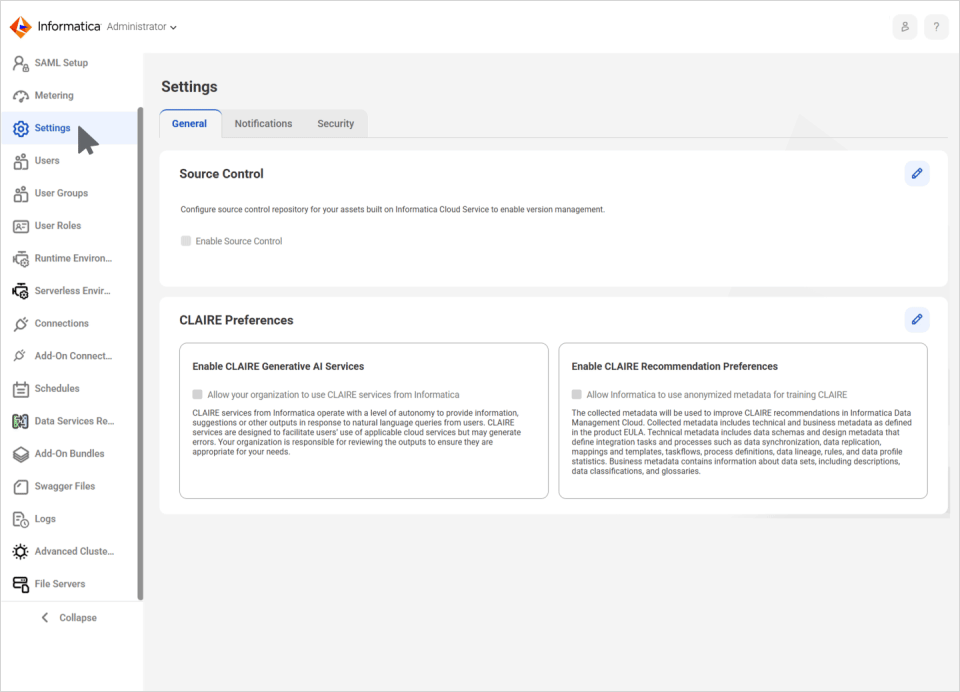Select Settings label in sidebar
960x692 pixels.
52,128
